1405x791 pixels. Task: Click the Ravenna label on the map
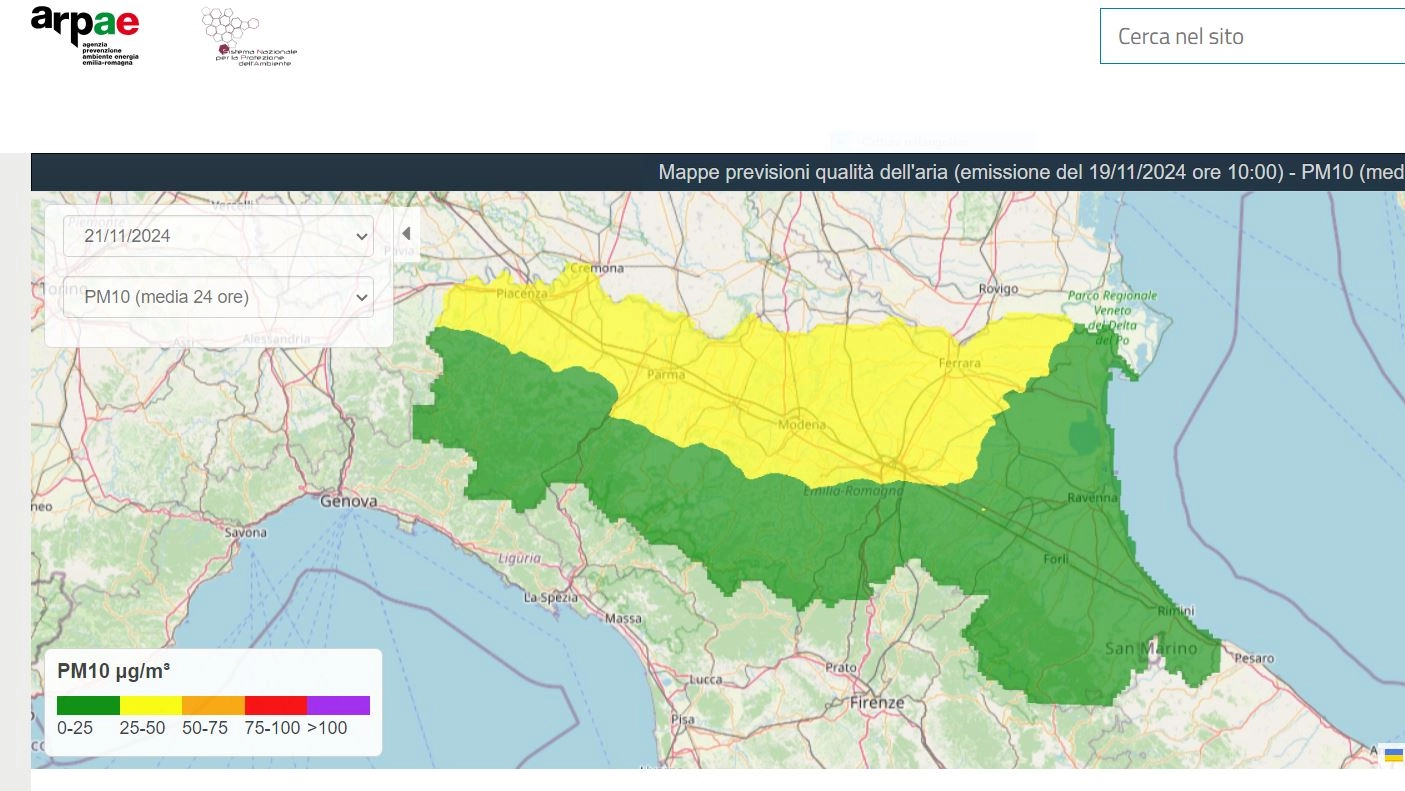1092,497
